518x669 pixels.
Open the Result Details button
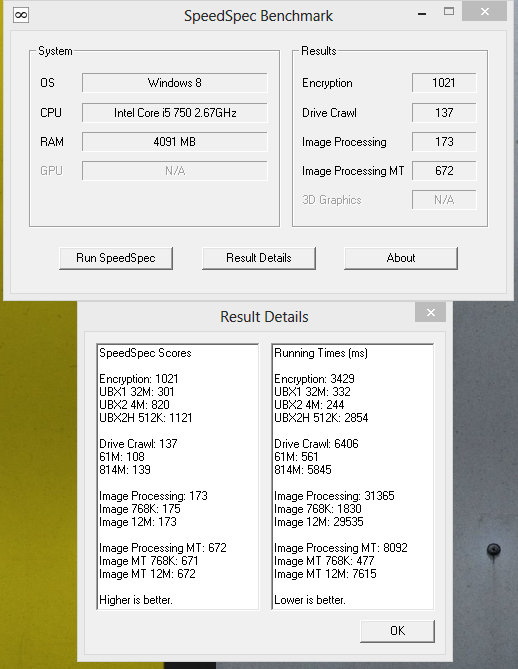click(x=259, y=258)
